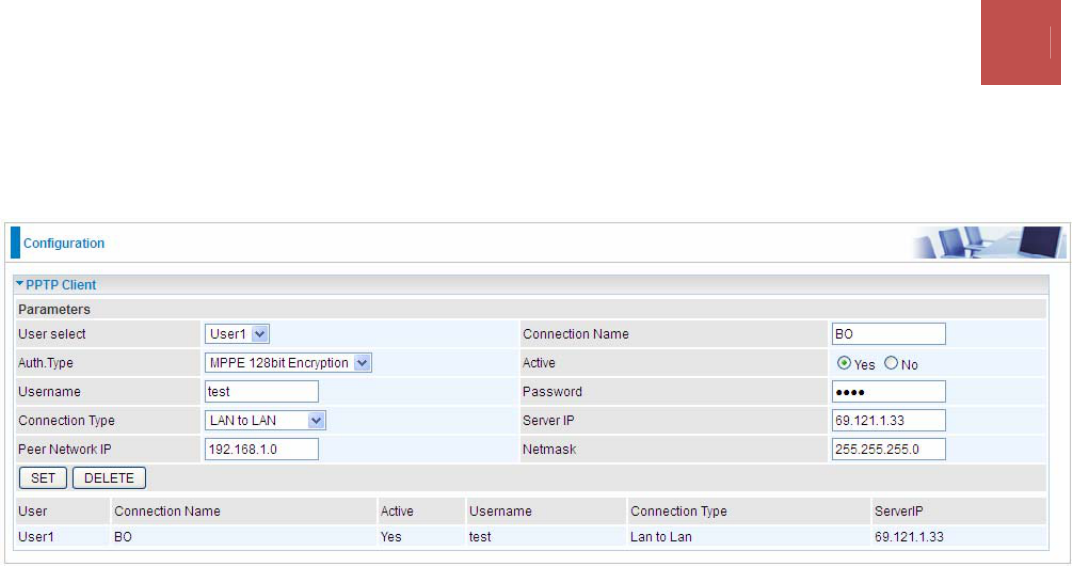Click the Username input field
This screenshot has width=1072, height=566.
pos(261,392)
